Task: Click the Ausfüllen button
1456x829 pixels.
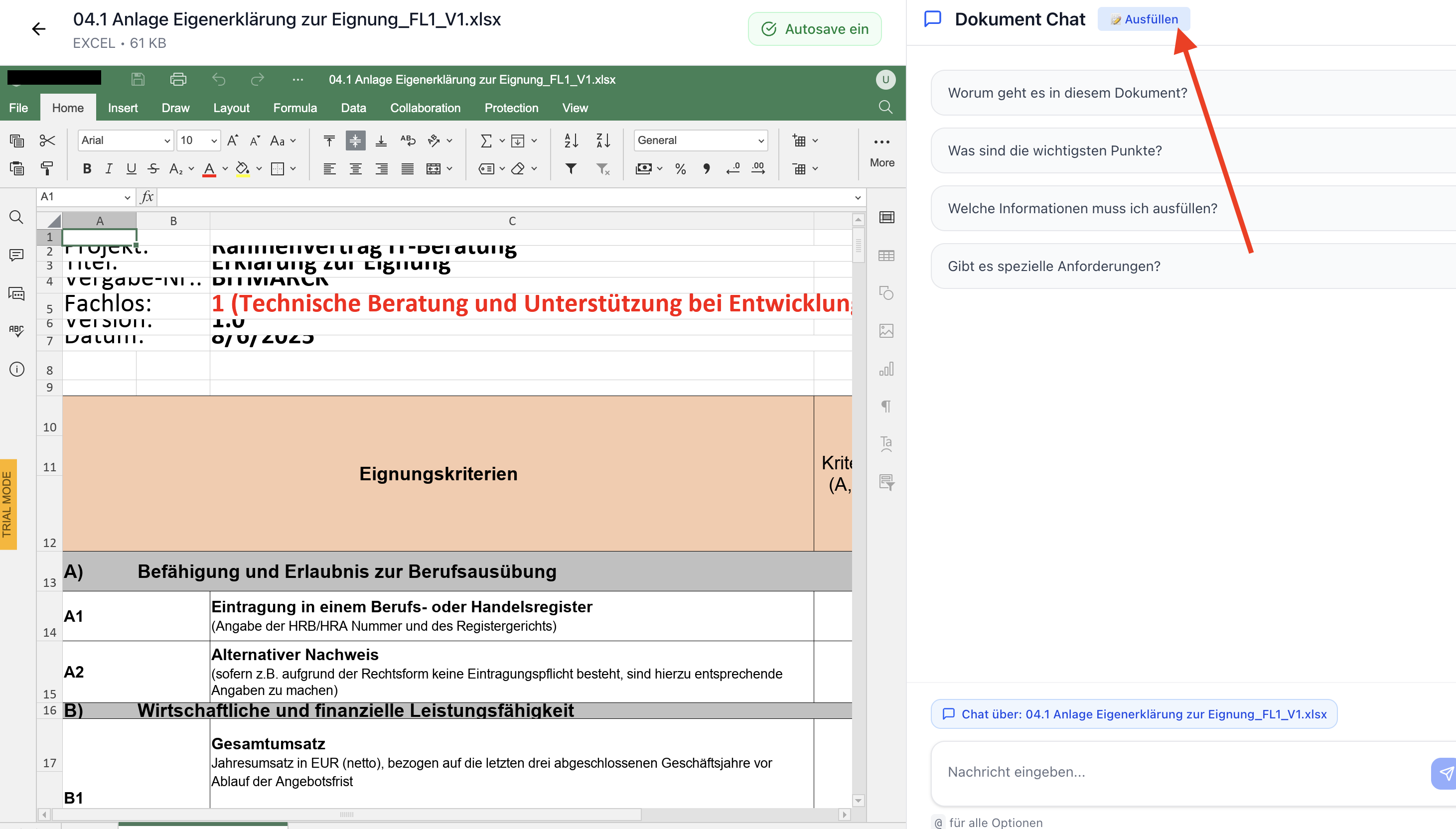Action: [x=1144, y=19]
